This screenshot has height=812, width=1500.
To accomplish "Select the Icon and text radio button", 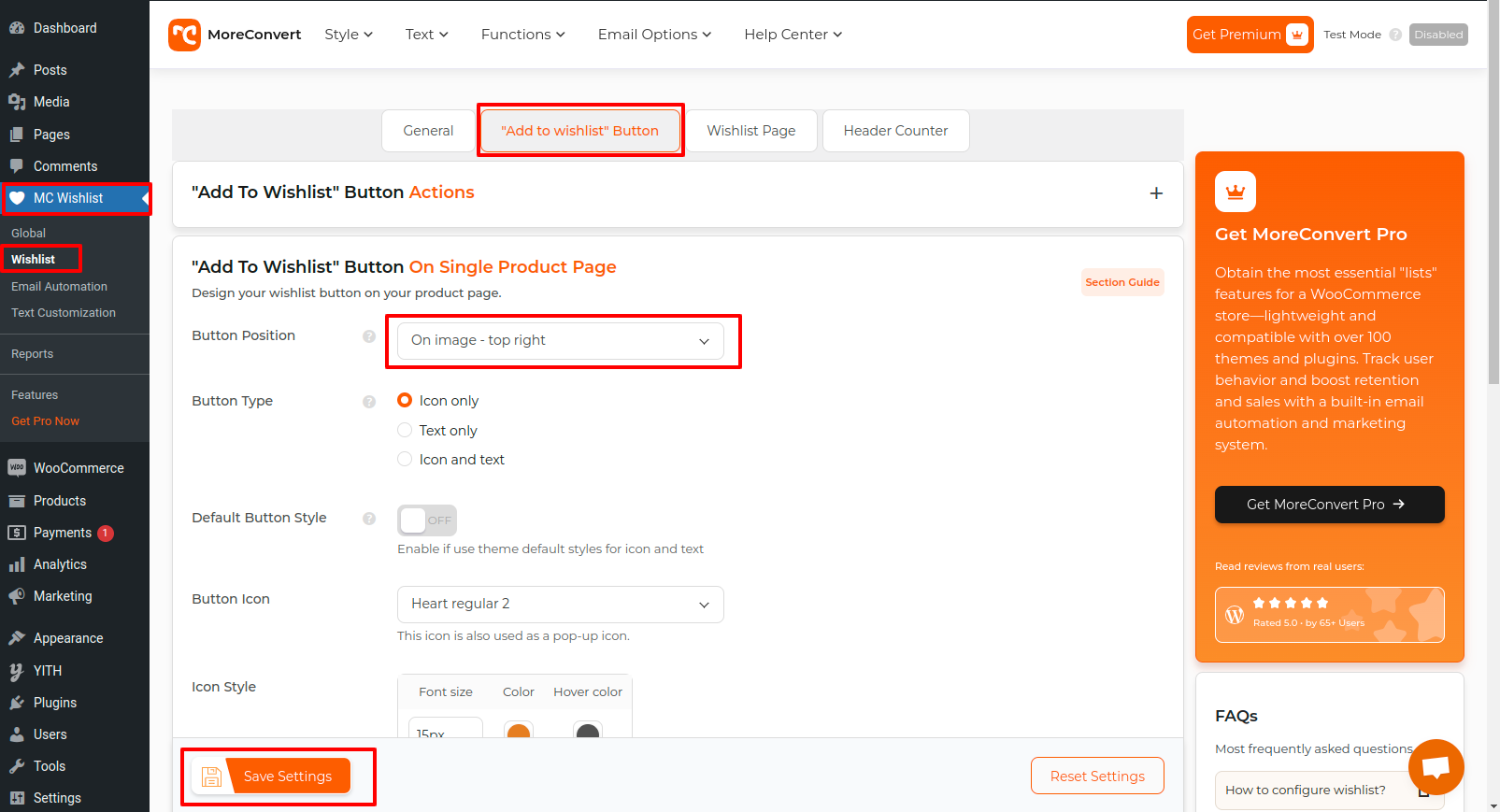I will click(x=405, y=459).
